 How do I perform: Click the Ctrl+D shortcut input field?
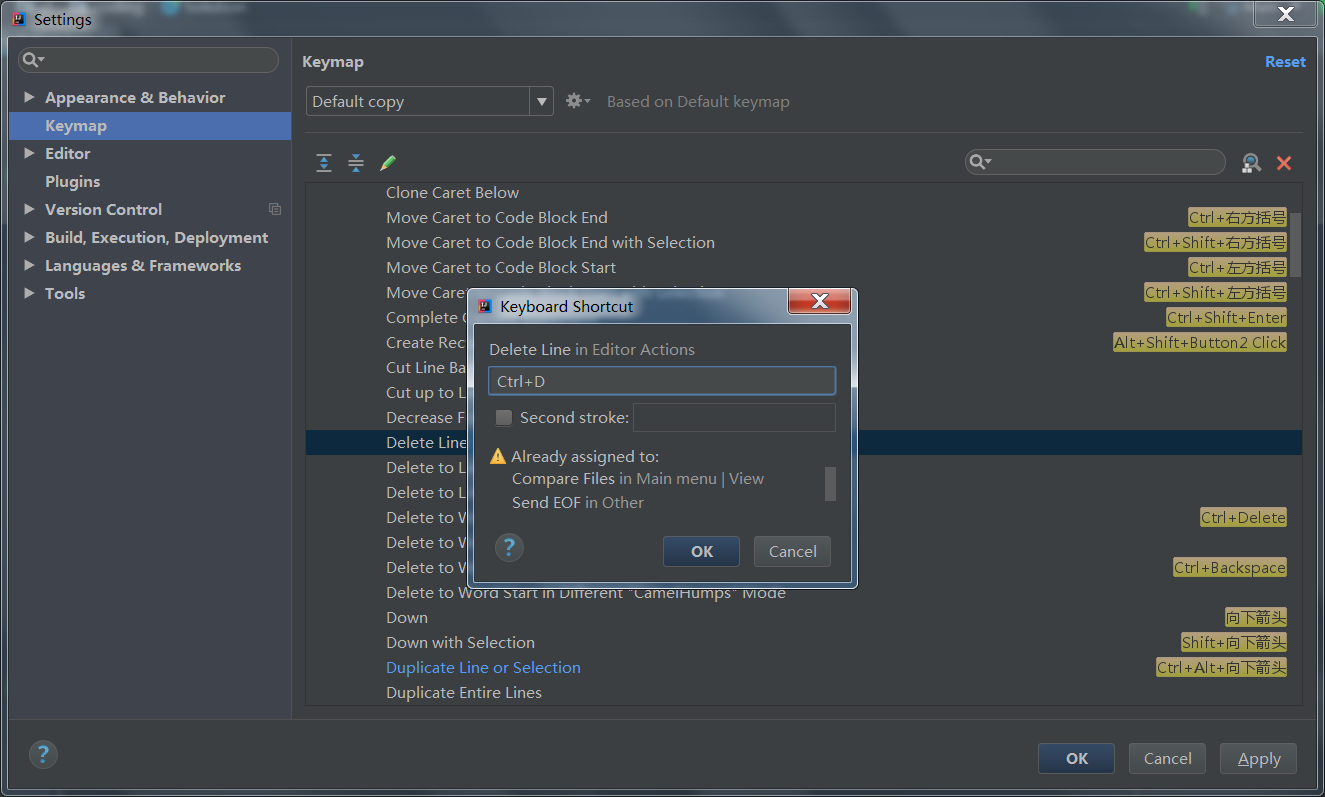662,381
